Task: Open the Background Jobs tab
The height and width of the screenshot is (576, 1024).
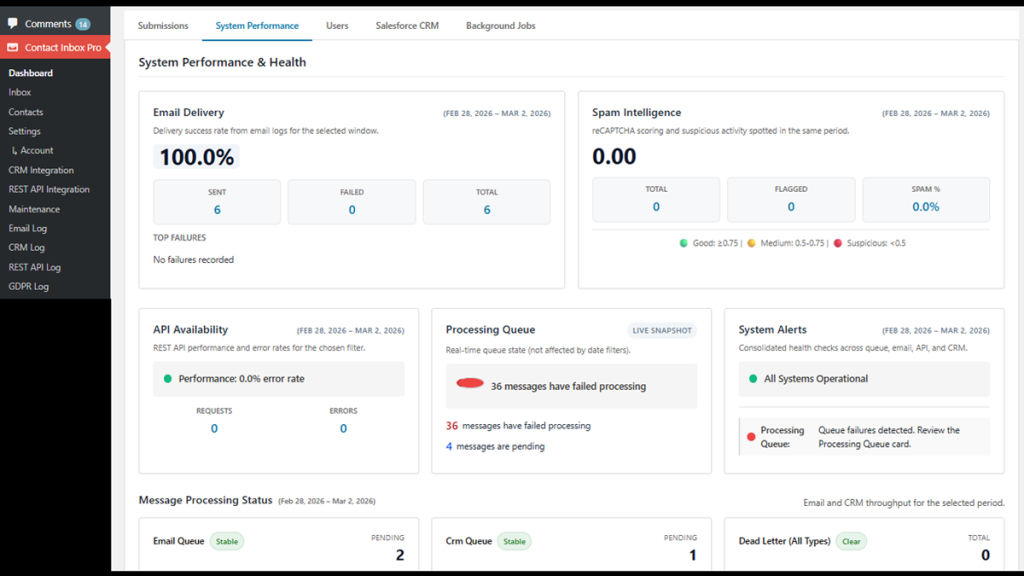Action: coord(500,26)
